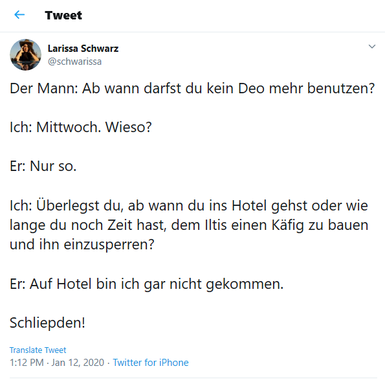Open Larissa Schwarz display name profile
This screenshot has width=385, height=386.
[83, 49]
